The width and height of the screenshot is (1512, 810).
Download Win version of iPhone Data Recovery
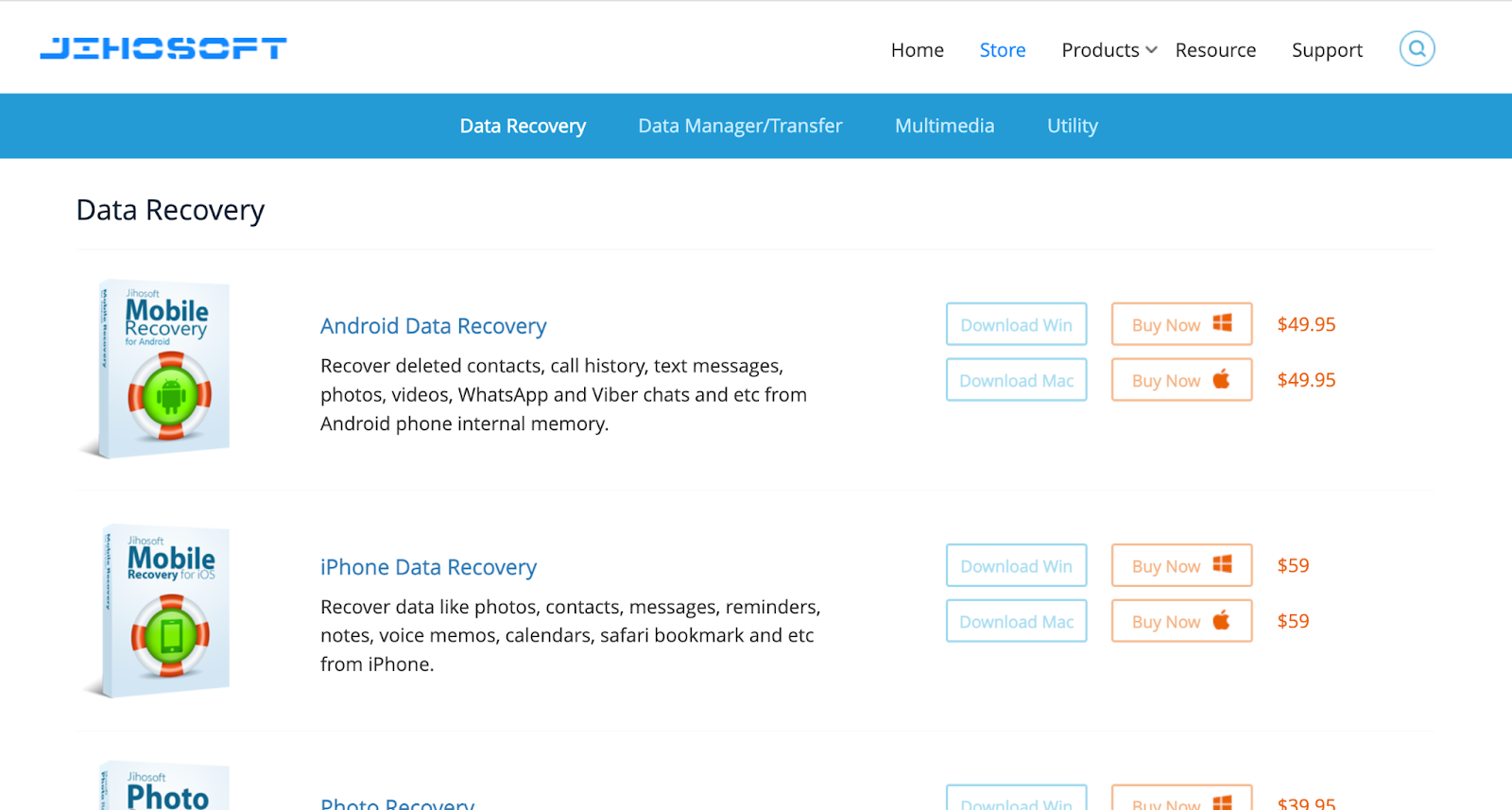pos(1017,565)
